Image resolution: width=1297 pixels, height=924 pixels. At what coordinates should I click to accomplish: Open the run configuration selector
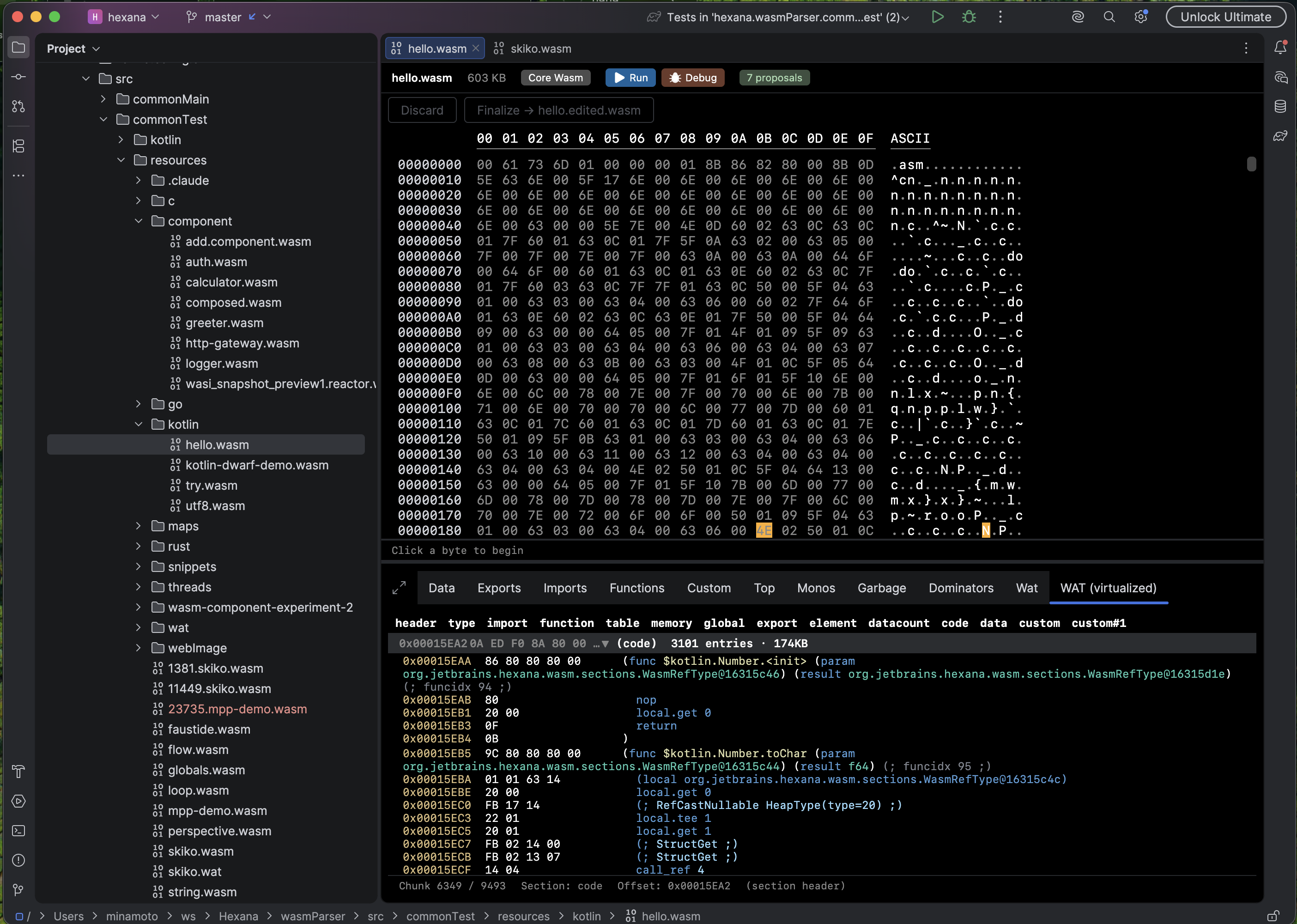click(x=778, y=17)
